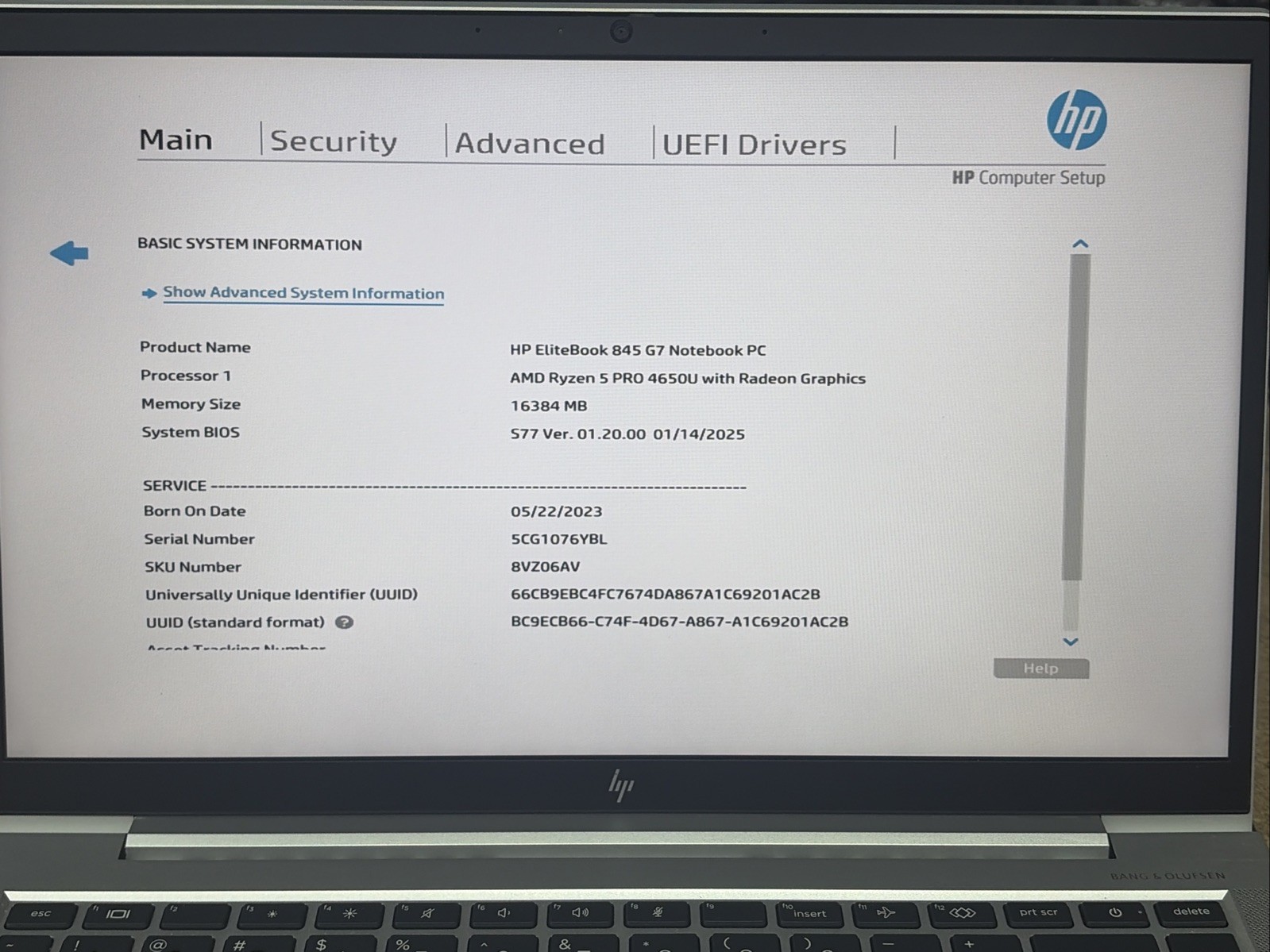Select the Memory Size label
Screen dimensions: 1270x952
[191, 404]
